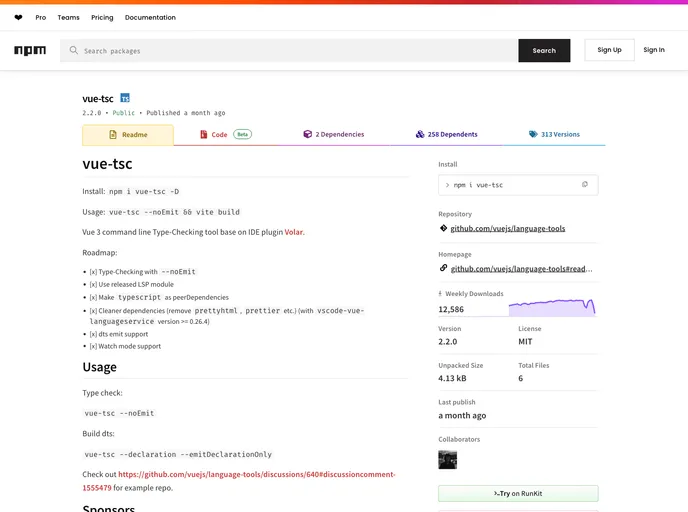The width and height of the screenshot is (688, 512).
Task: Click the git icon beside repository link
Action: [443, 228]
